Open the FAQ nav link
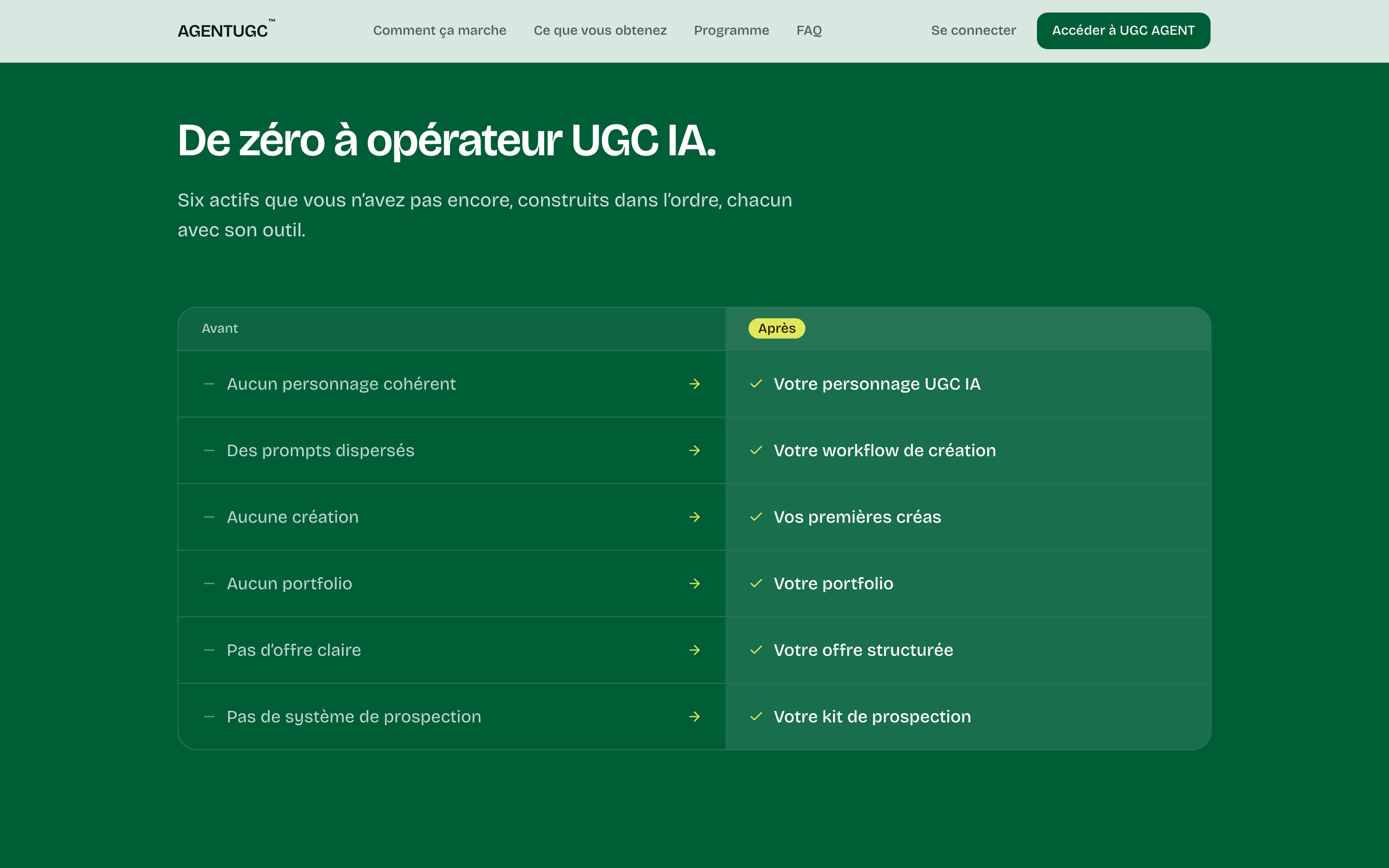Screen dimensions: 1389x868 click(x=809, y=30)
